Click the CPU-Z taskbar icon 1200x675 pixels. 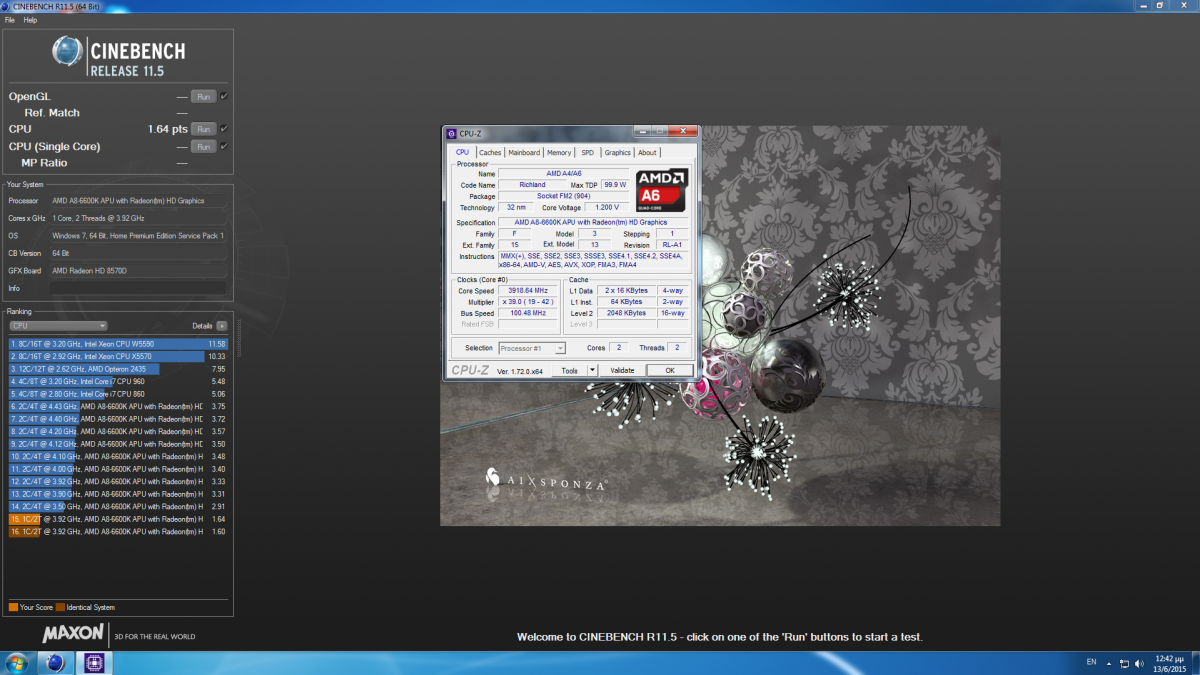[x=95, y=663]
